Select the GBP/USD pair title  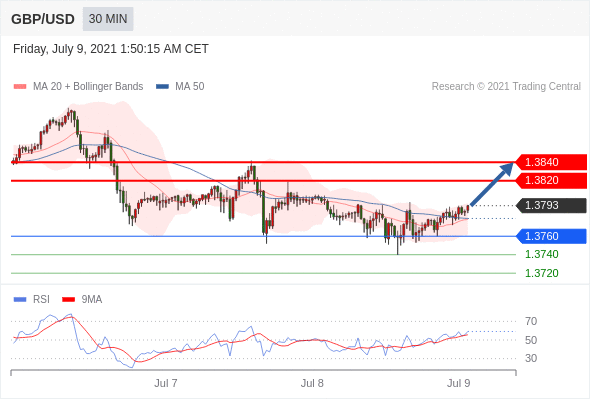pyautogui.click(x=43, y=19)
